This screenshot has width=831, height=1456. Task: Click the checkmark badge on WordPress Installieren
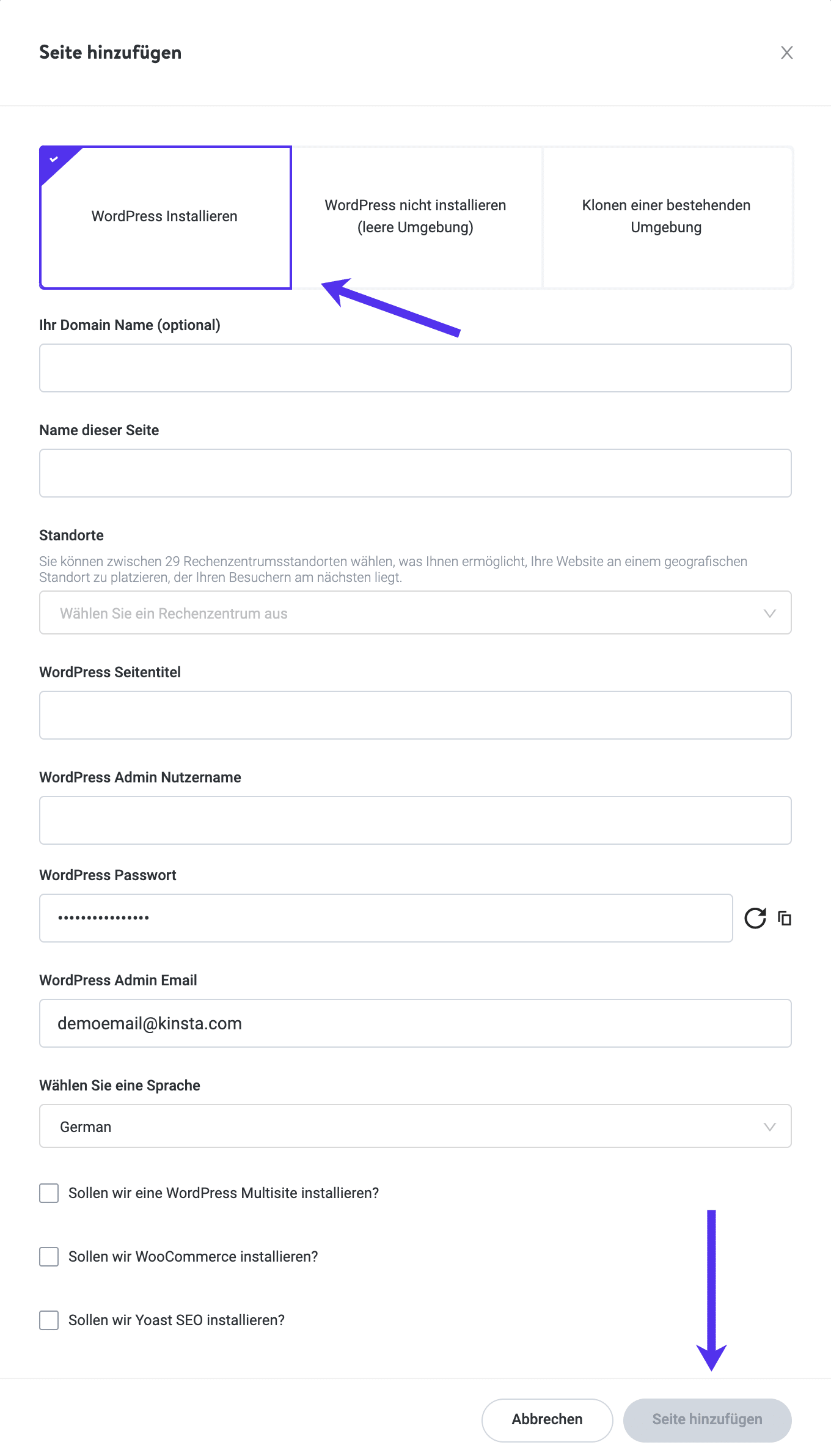point(54,159)
